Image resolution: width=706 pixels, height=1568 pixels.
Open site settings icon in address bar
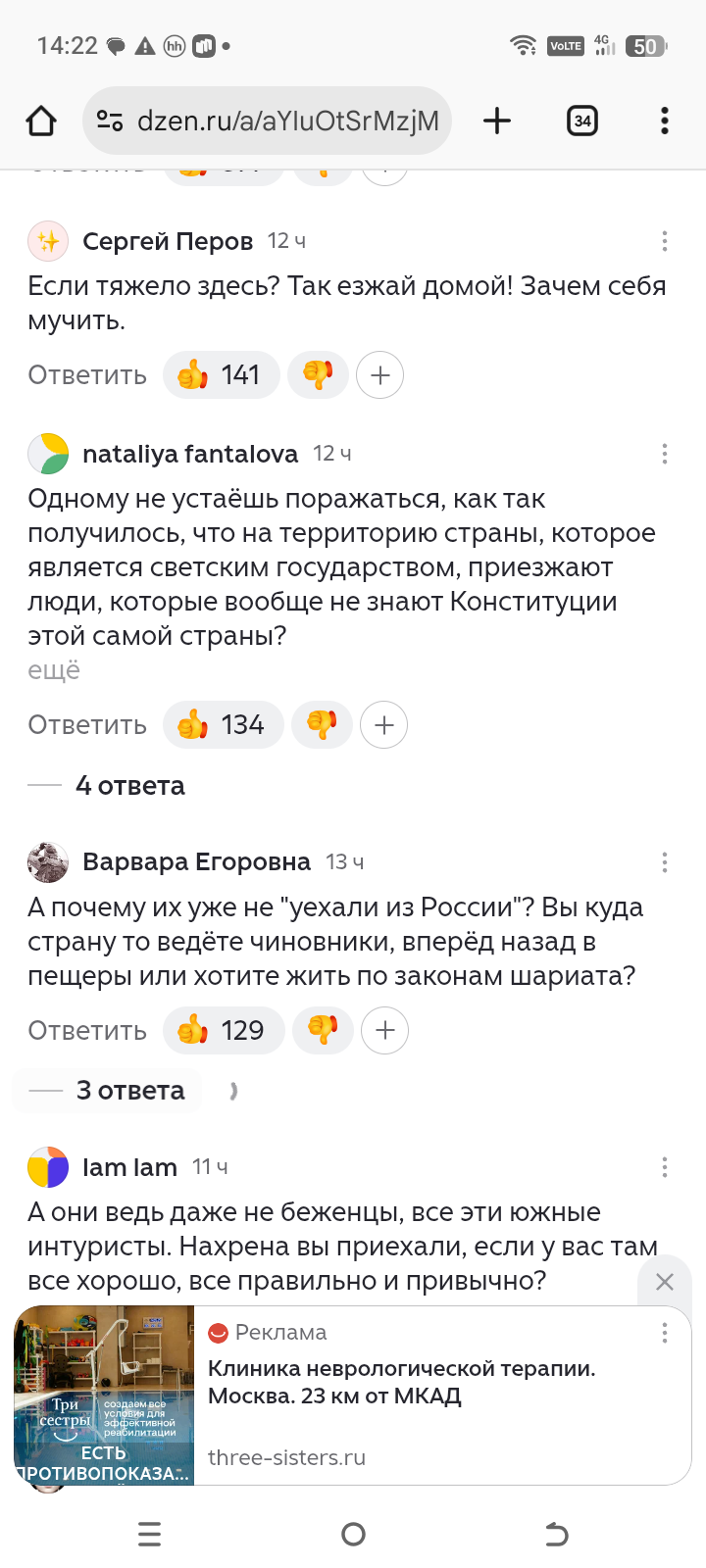coord(110,121)
